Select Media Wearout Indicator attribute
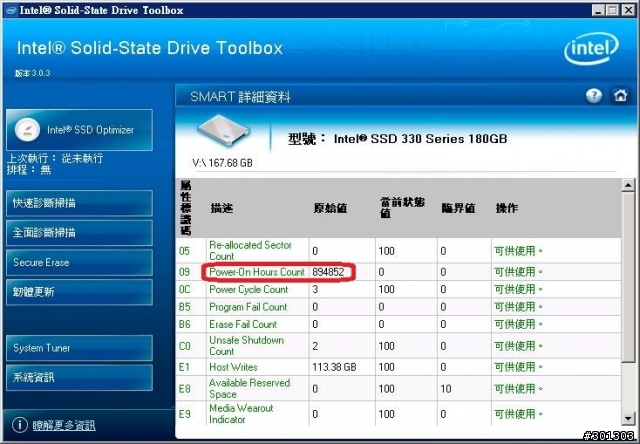Screen dimensions: 640x444 pos(241,414)
